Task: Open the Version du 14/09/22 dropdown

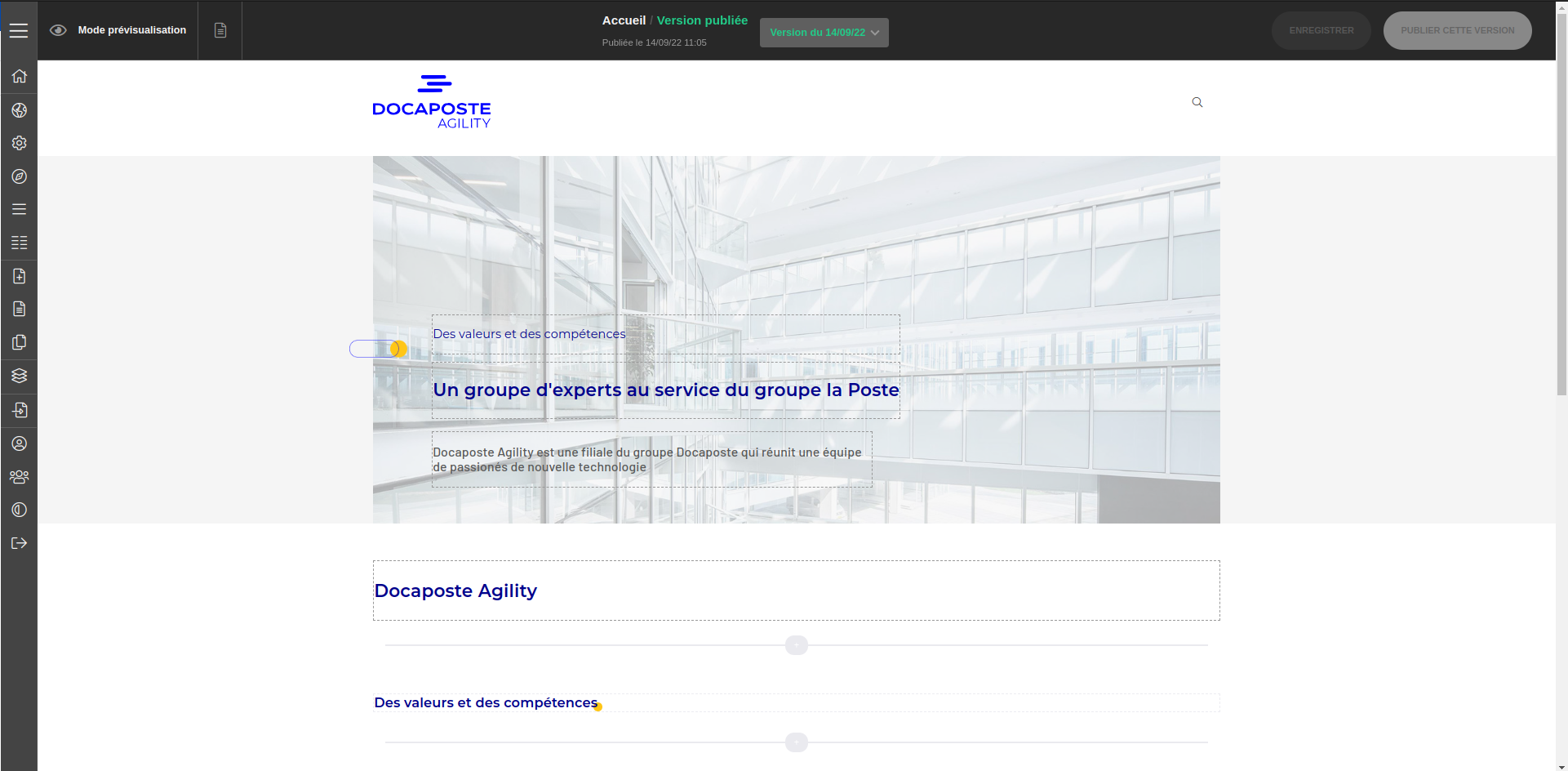Action: point(824,33)
